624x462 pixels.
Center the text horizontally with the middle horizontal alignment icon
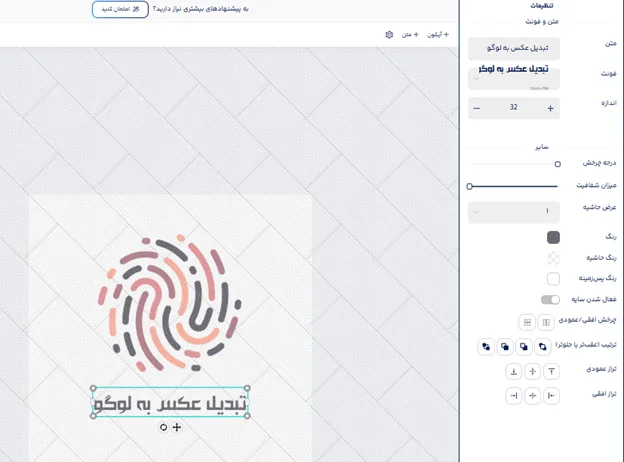tap(532, 396)
